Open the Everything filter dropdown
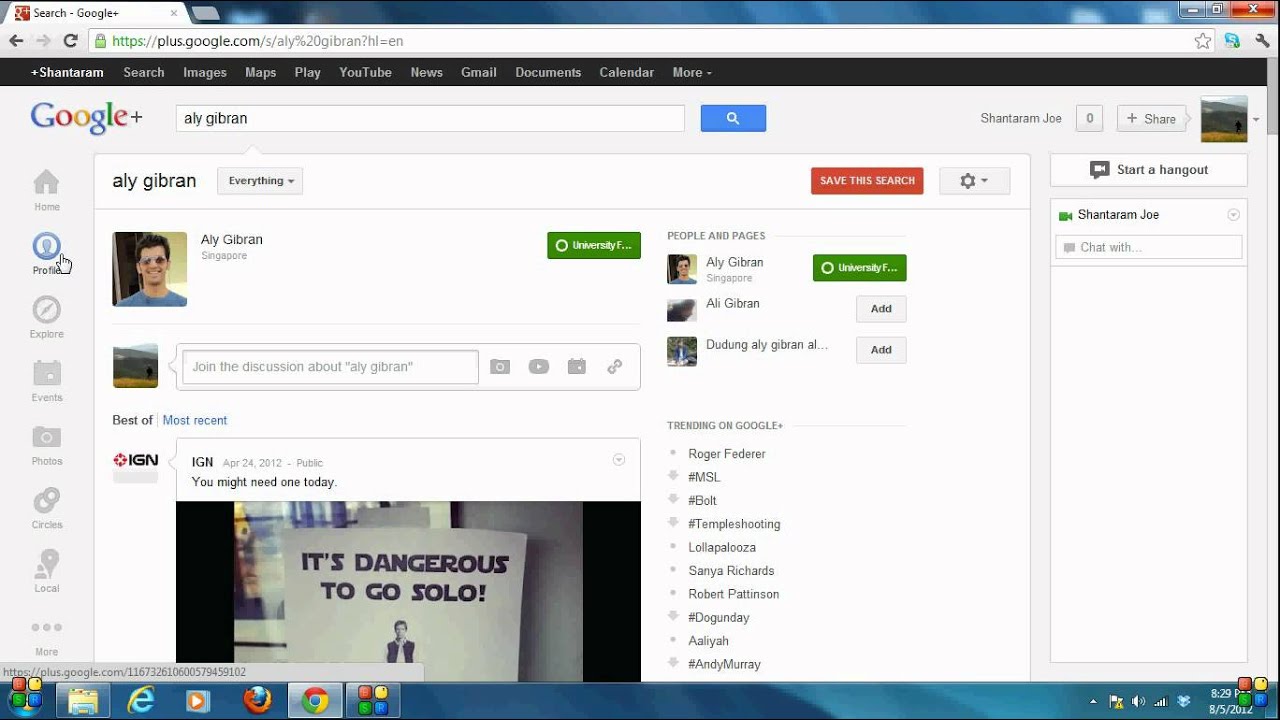The width and height of the screenshot is (1280, 720). [260, 181]
